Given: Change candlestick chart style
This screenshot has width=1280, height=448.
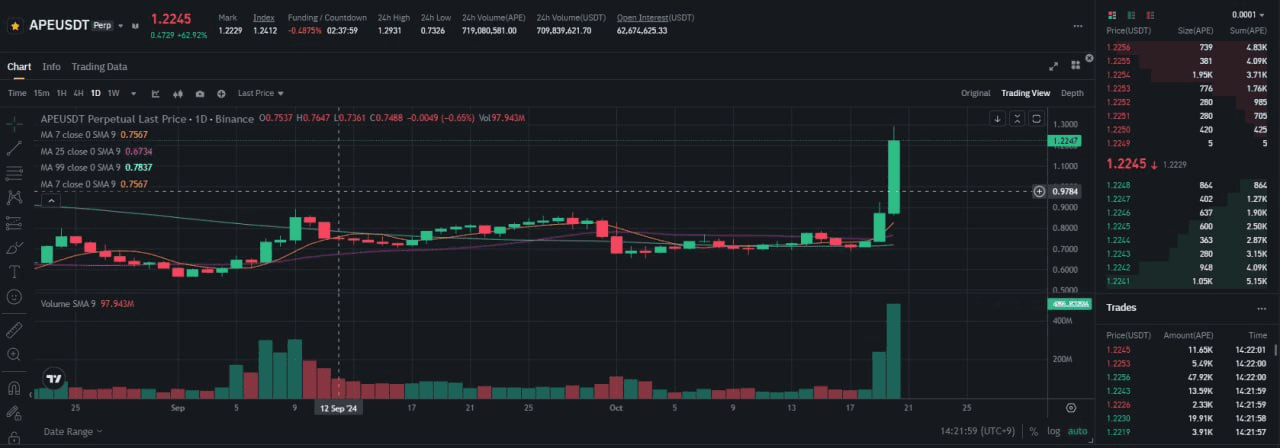Looking at the screenshot, I should click(178, 93).
